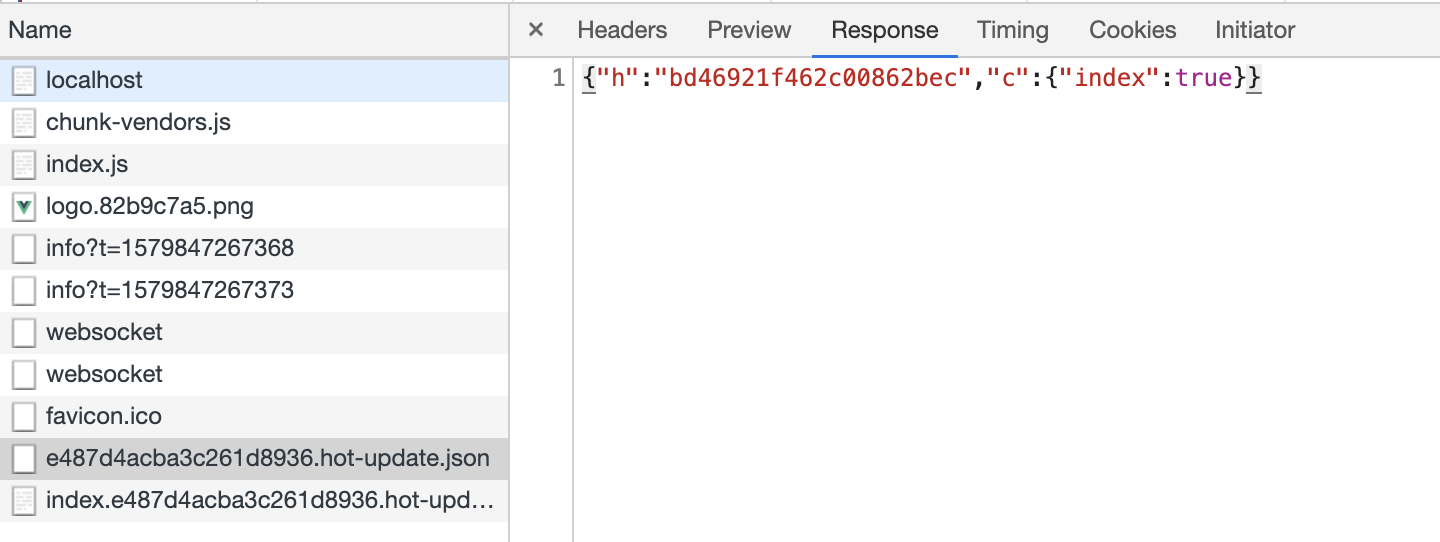
Task: Click the file icon next to index.js
Action: (x=24, y=165)
